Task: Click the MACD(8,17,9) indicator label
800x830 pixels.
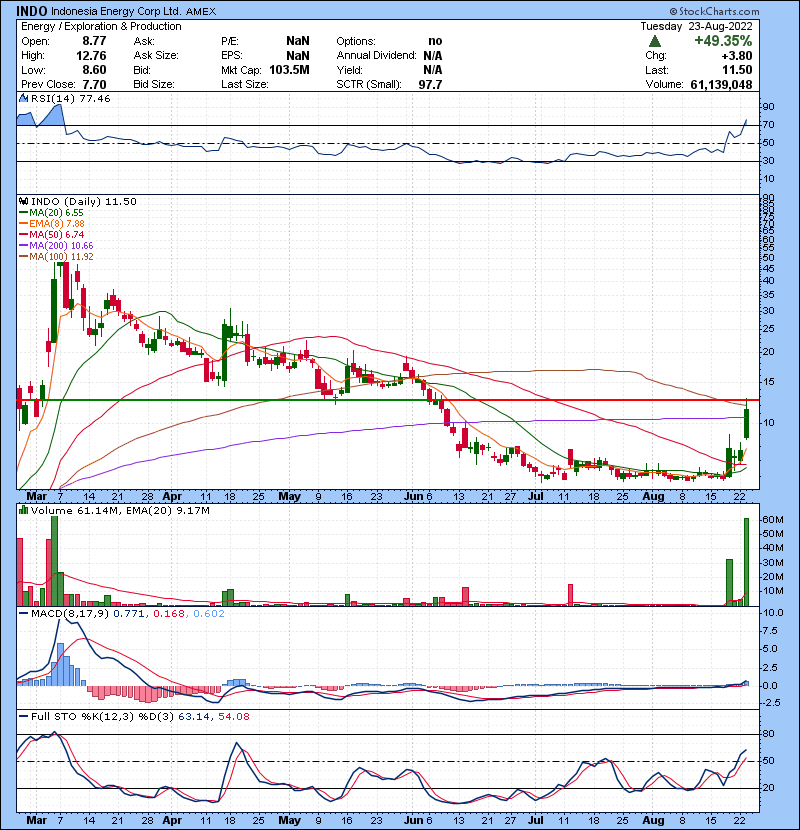Action: [x=70, y=614]
